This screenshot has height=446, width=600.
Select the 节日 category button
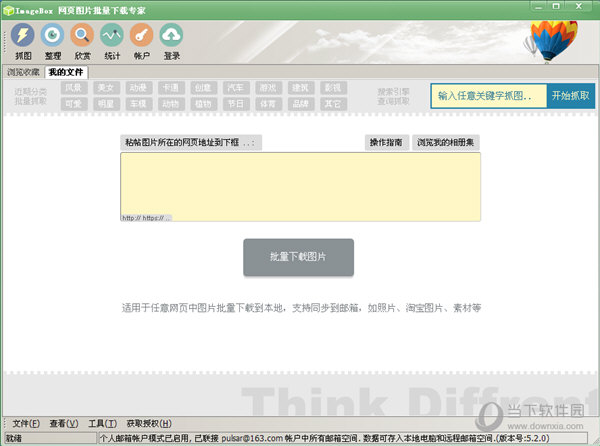click(x=236, y=104)
